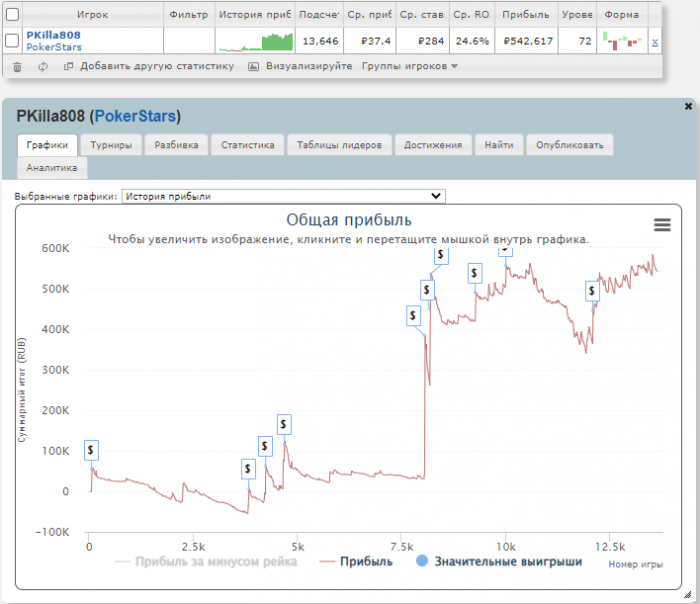This screenshot has height=604, width=700.
Task: Toggle Значительные выигрыши legend series
Action: (499, 561)
